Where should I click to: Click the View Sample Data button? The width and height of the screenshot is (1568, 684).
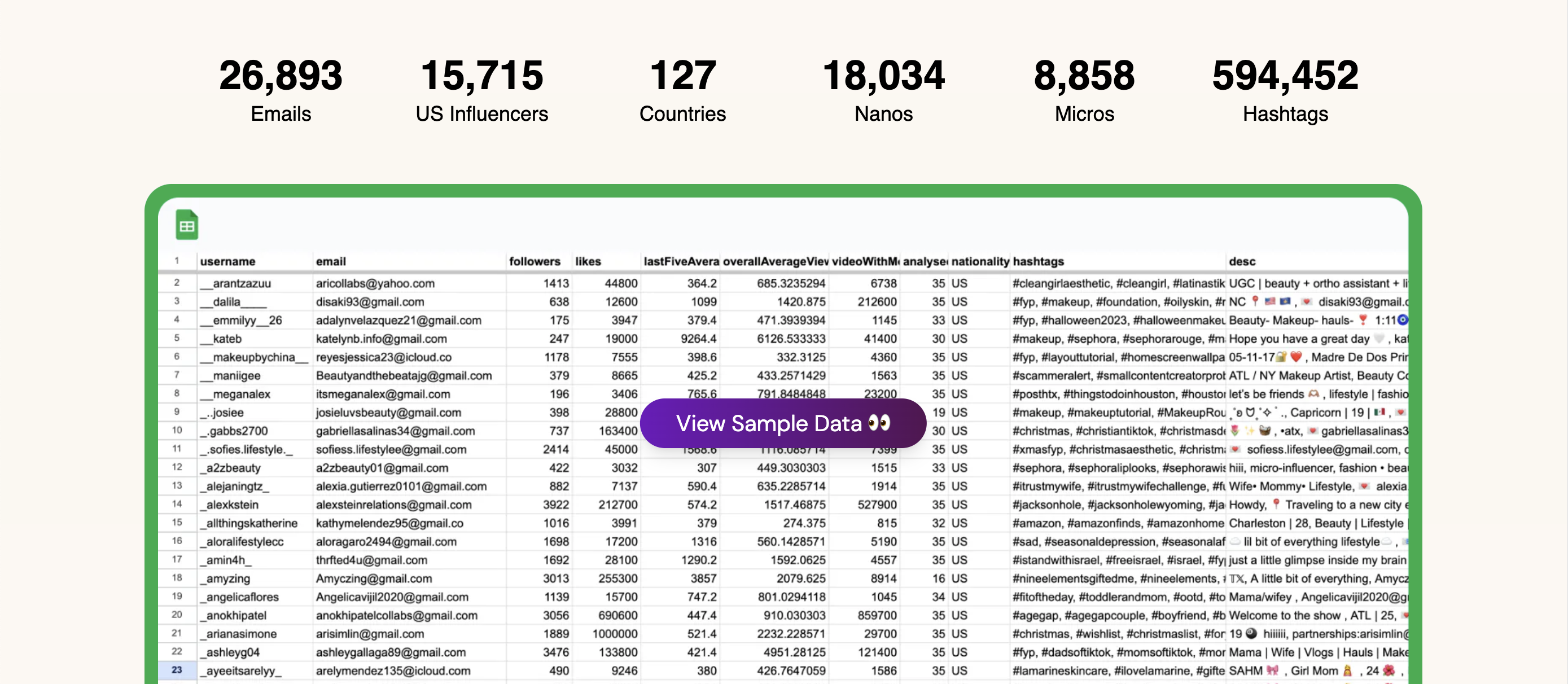click(x=782, y=423)
